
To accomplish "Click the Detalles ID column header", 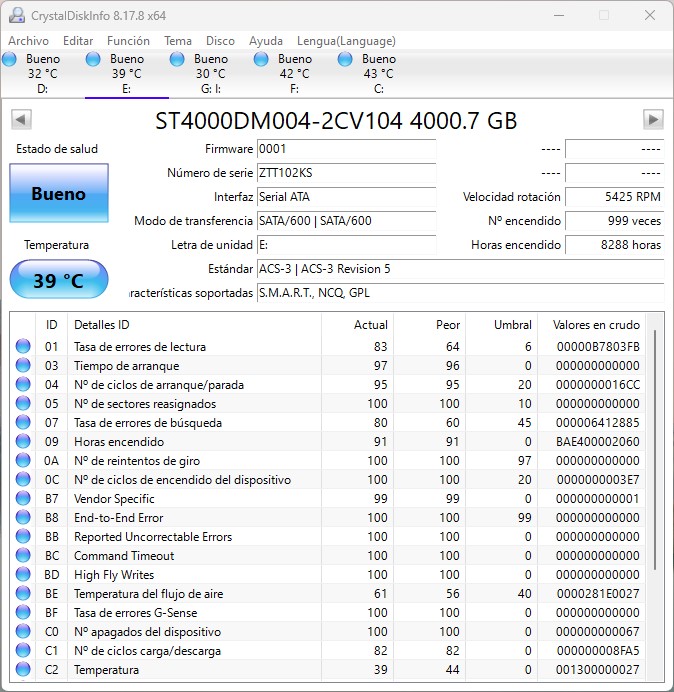I will 194,325.
